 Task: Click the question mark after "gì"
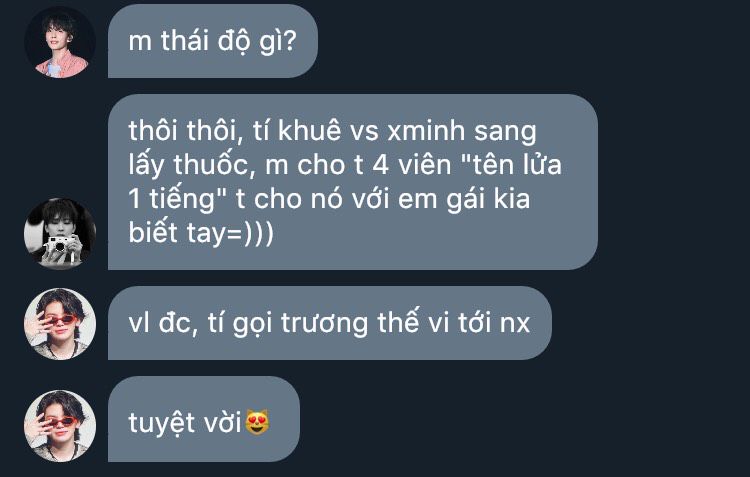coord(290,41)
